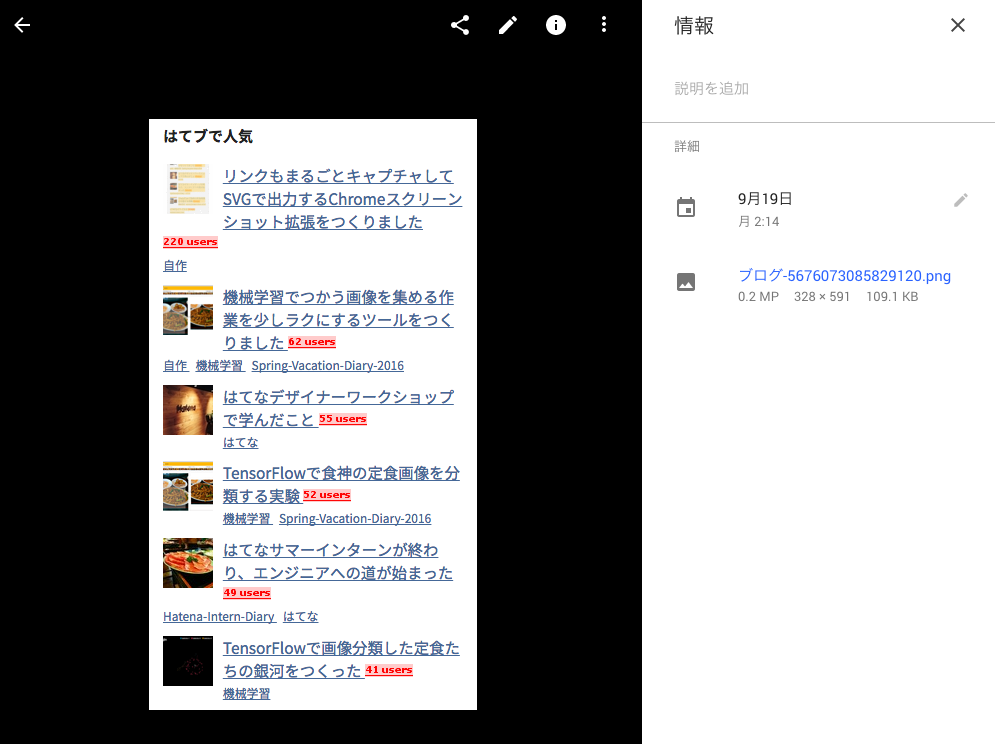Click the 詳細 section label
995x744 pixels.
click(x=687, y=147)
